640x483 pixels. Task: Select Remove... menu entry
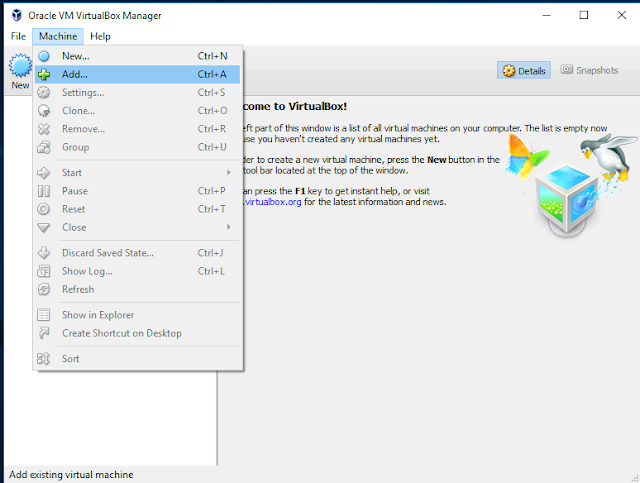tap(137, 129)
